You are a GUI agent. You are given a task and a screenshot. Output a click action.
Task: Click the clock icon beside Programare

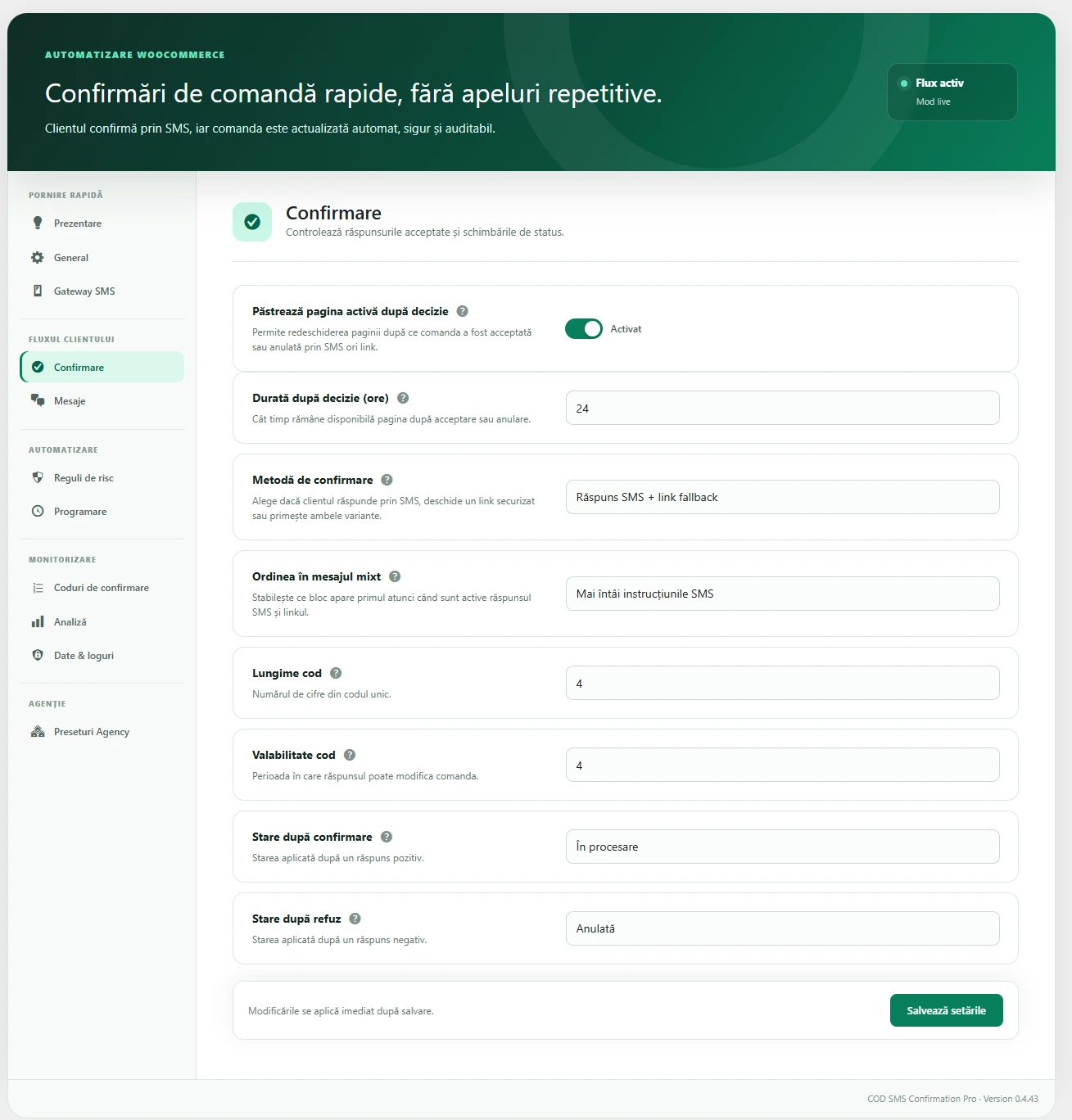38,511
